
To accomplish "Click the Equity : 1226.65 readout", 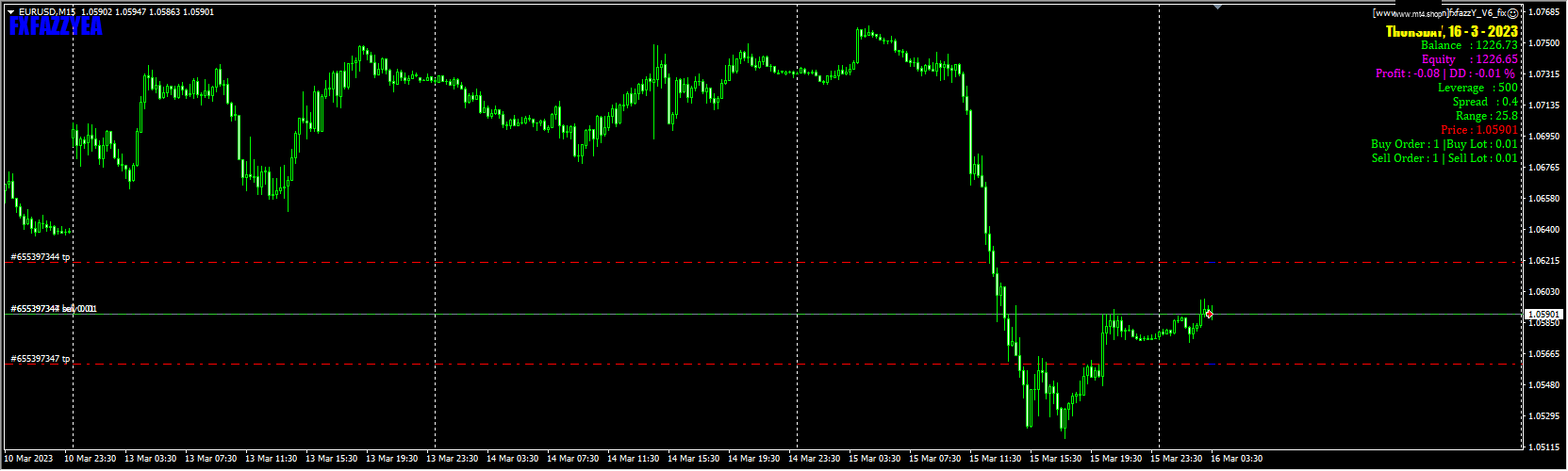I will click(x=1470, y=59).
